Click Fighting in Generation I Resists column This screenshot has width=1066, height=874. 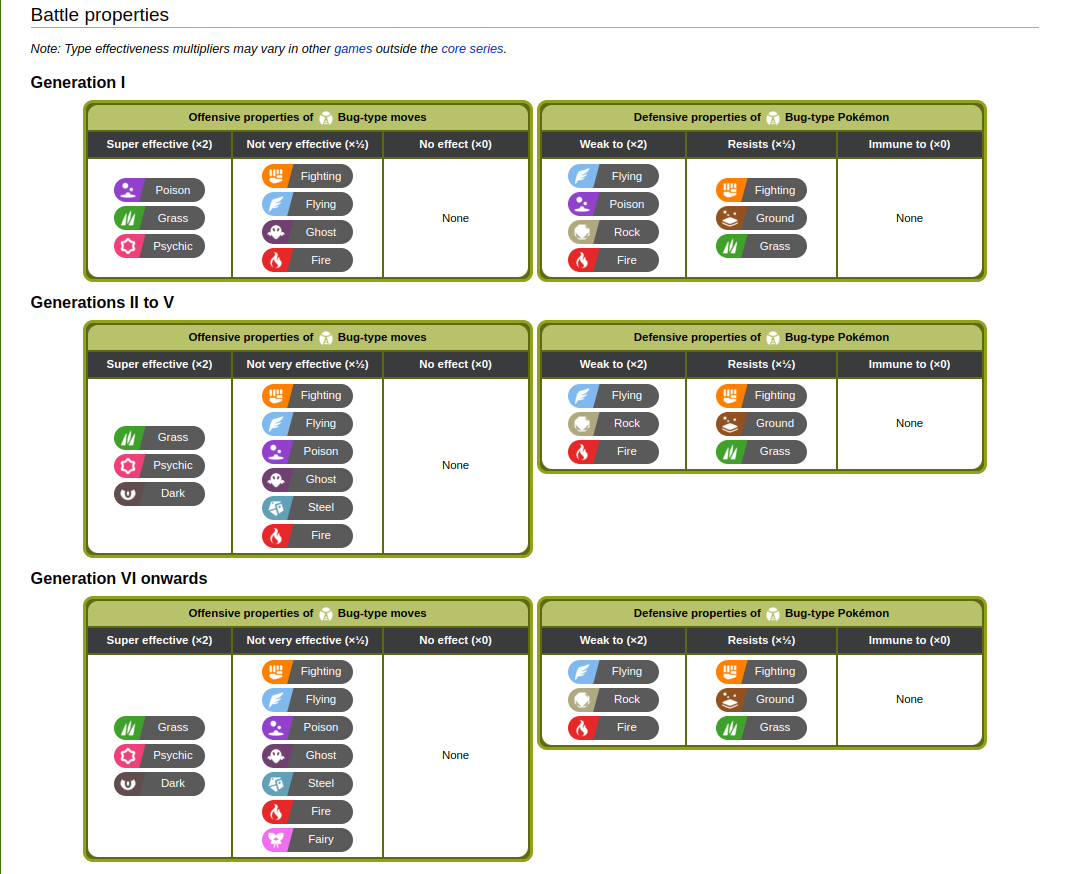pos(761,190)
